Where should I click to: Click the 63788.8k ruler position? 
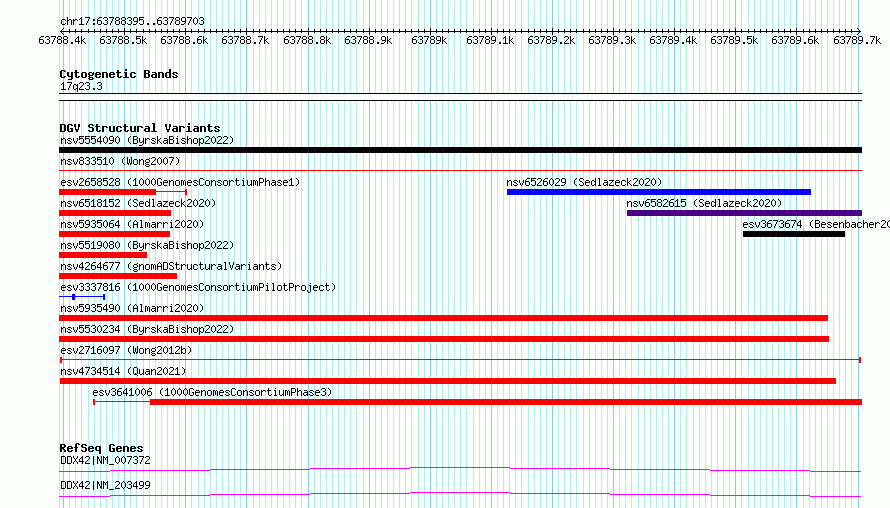tap(307, 40)
